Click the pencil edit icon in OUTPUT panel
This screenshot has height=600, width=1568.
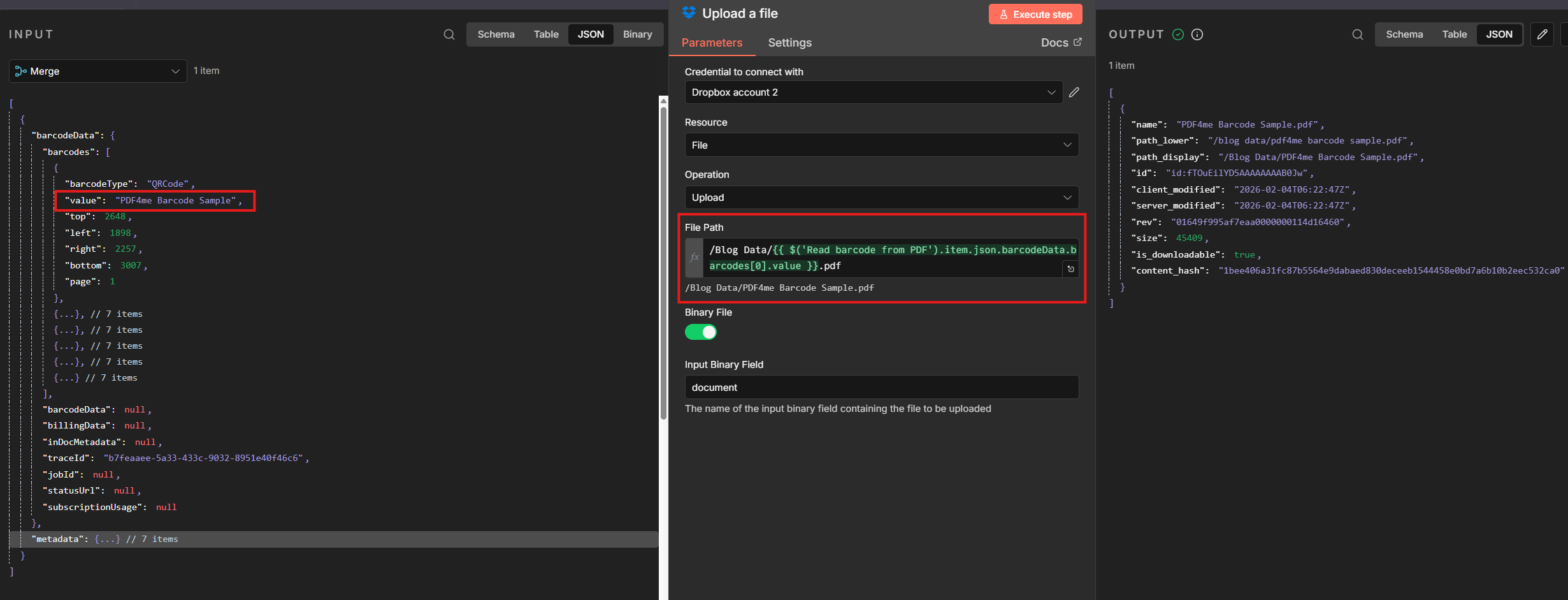click(x=1542, y=34)
